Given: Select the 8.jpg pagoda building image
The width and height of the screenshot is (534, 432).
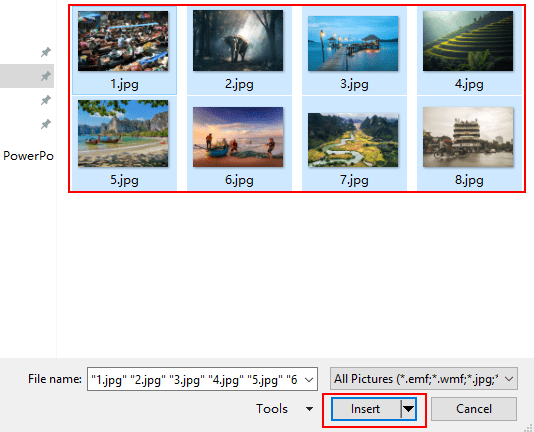Looking at the screenshot, I should click(468, 137).
